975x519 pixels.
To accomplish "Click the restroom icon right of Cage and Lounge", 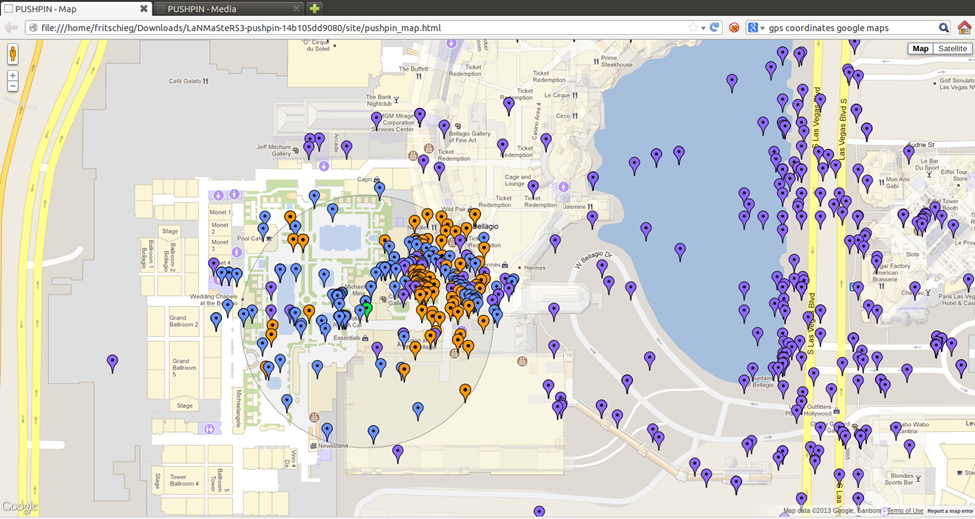I will point(563,186).
